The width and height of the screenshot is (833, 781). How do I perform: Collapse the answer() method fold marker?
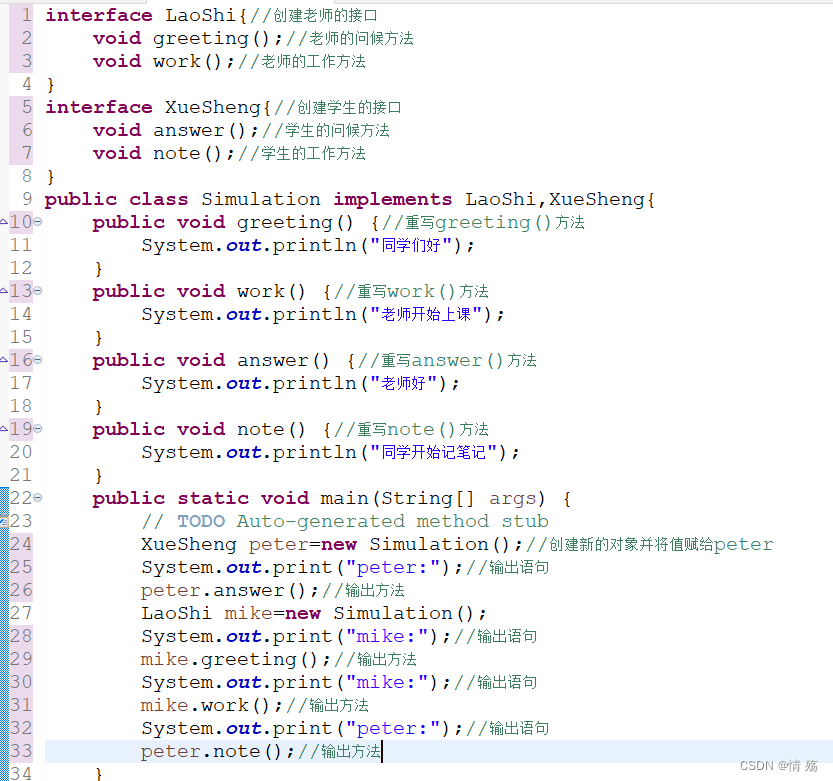coord(36,359)
